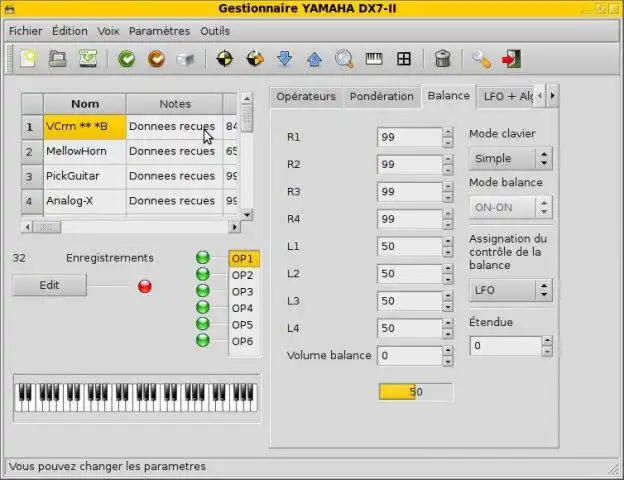The width and height of the screenshot is (624, 480).
Task: Click the Nom column header
Action: (85, 104)
